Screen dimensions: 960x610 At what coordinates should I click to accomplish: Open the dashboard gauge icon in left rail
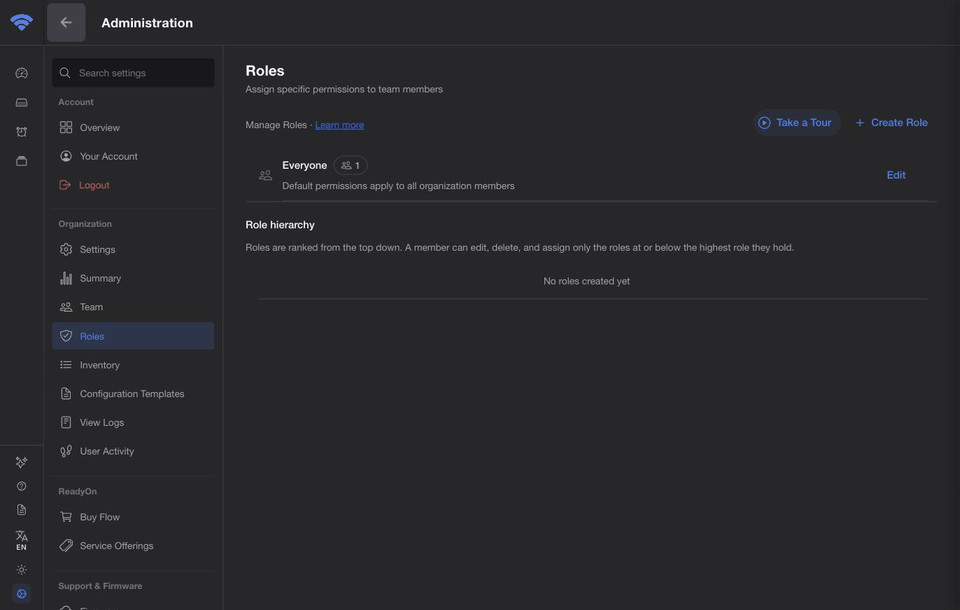[21, 73]
